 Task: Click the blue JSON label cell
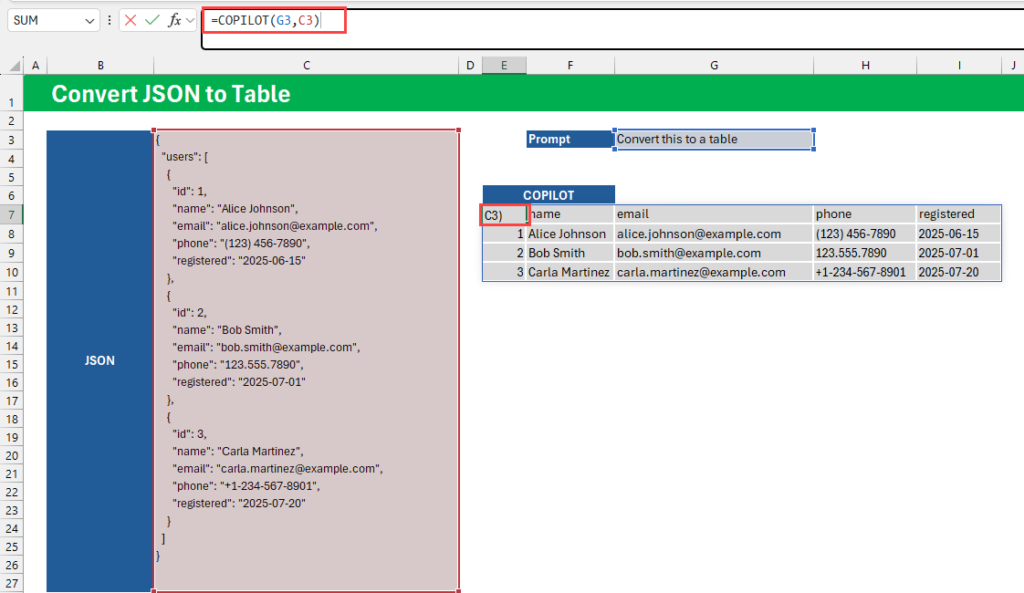coord(99,361)
